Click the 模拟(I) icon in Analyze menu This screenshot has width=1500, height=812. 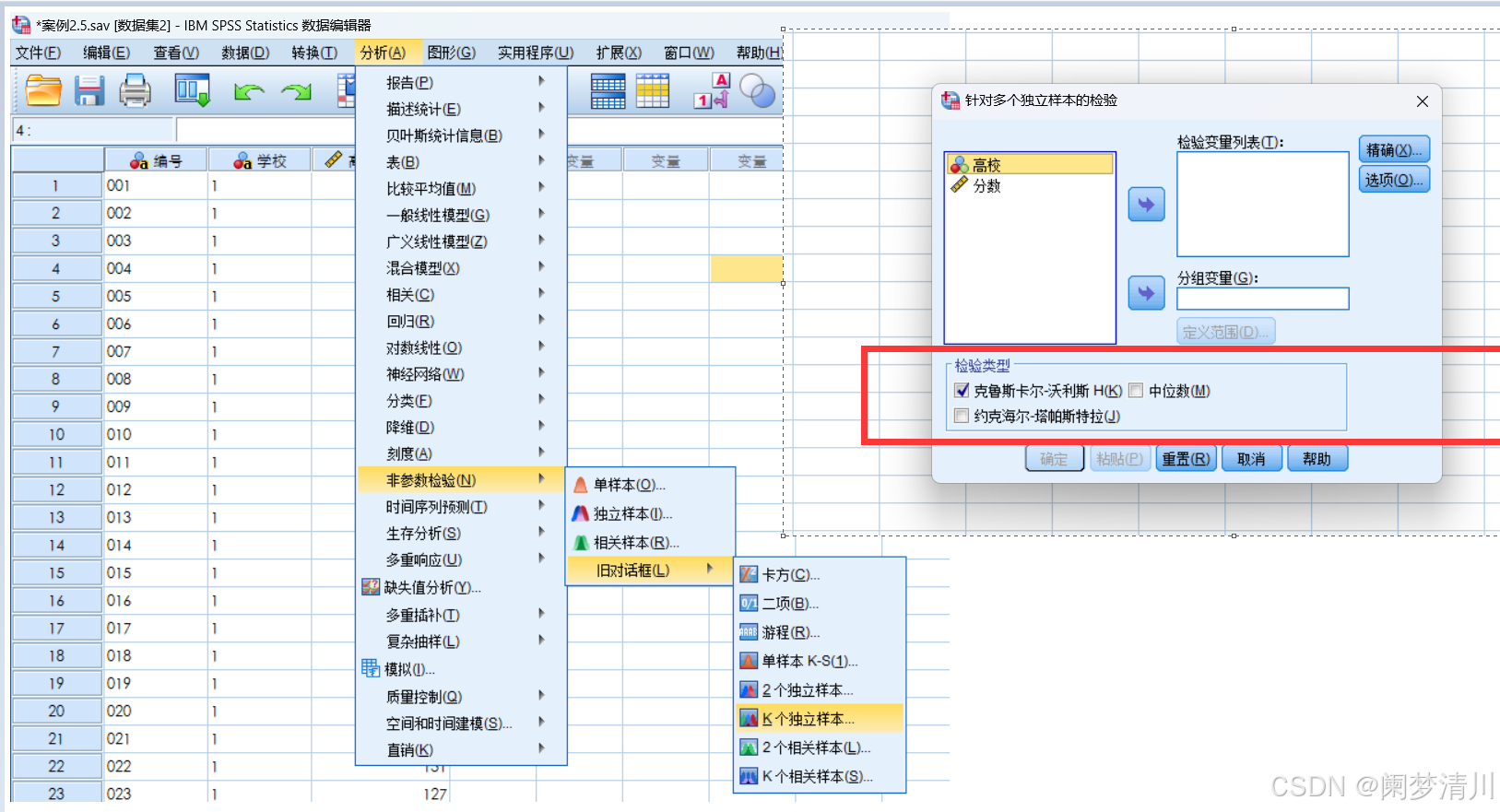371,668
